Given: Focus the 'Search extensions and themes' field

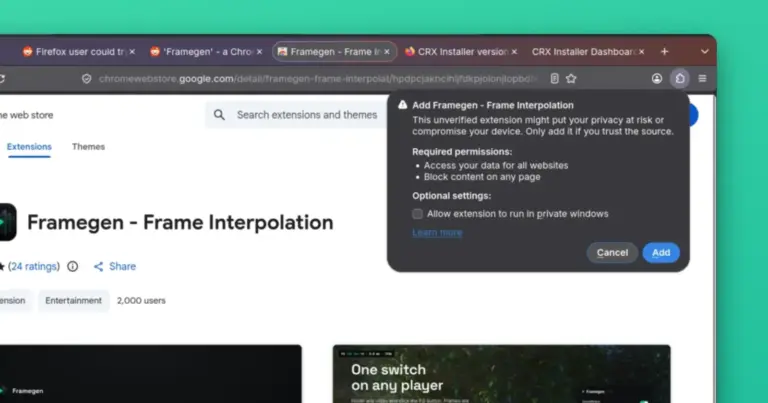Looking at the screenshot, I should pos(307,115).
